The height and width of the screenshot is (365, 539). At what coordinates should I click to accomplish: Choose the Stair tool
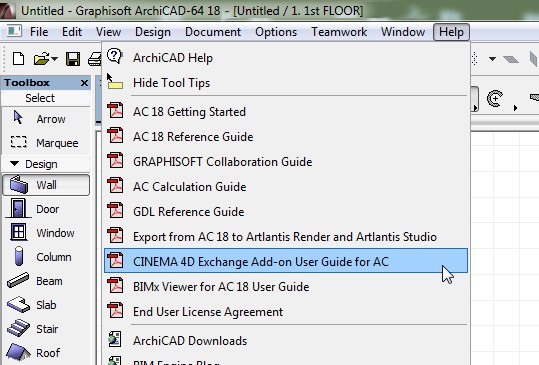[x=46, y=329]
